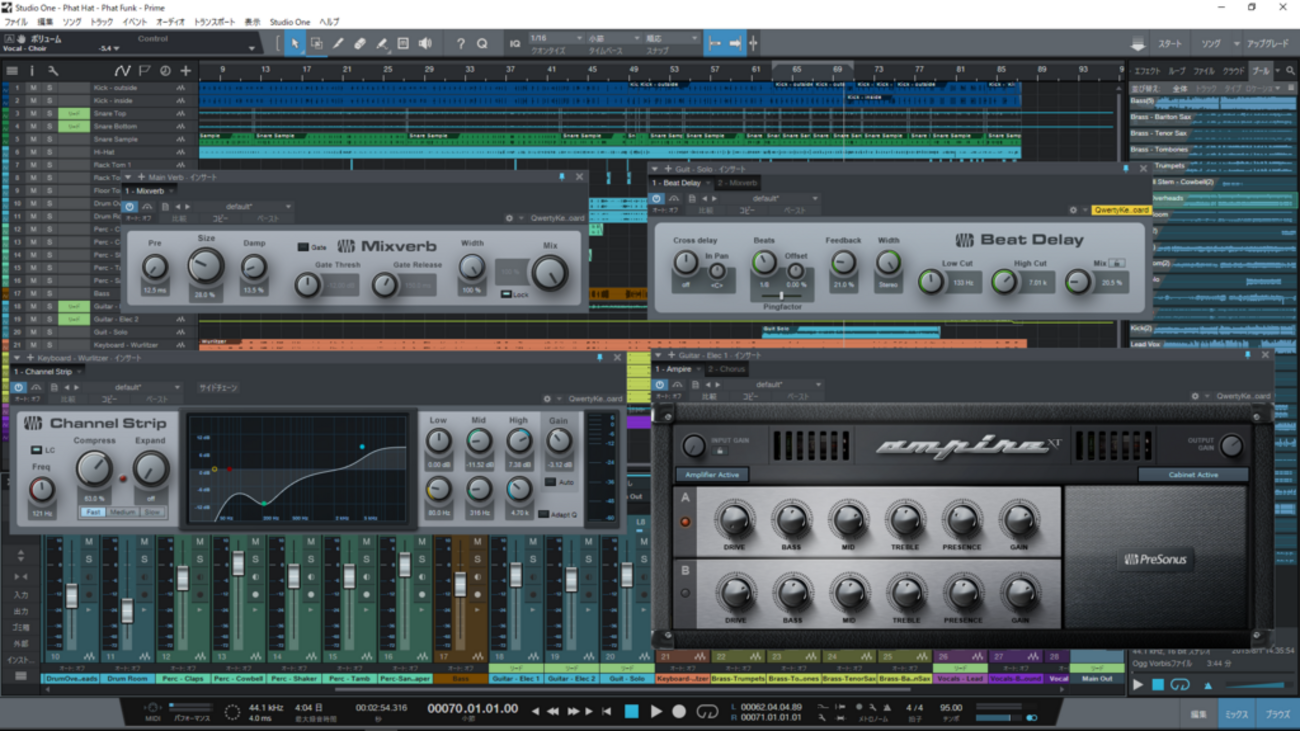Click Amplifier Active button in Ampire

pos(711,475)
